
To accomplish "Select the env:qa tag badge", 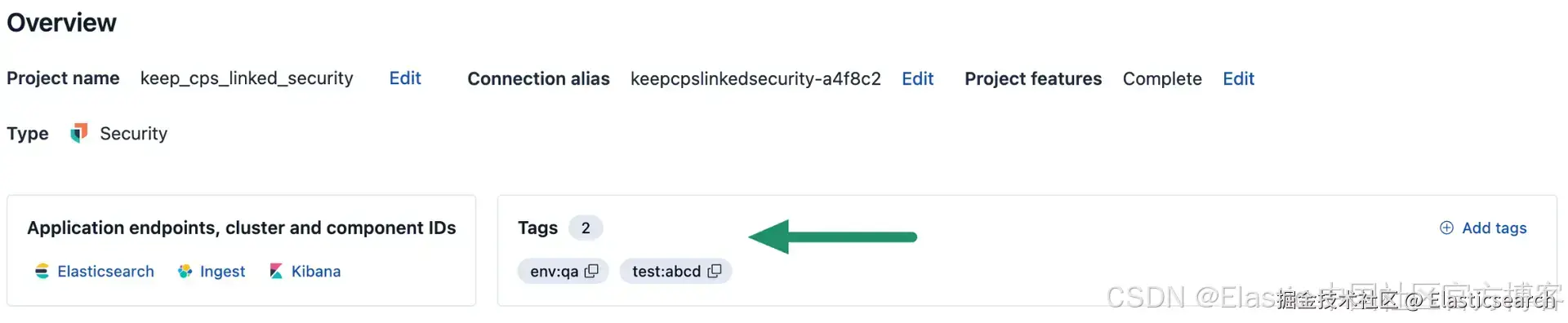I will (x=563, y=271).
